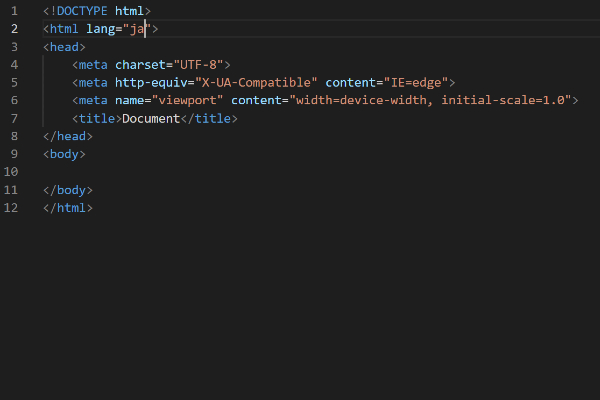Click the lang attribute on html tag
Screen dimensions: 600x400
click(100, 29)
